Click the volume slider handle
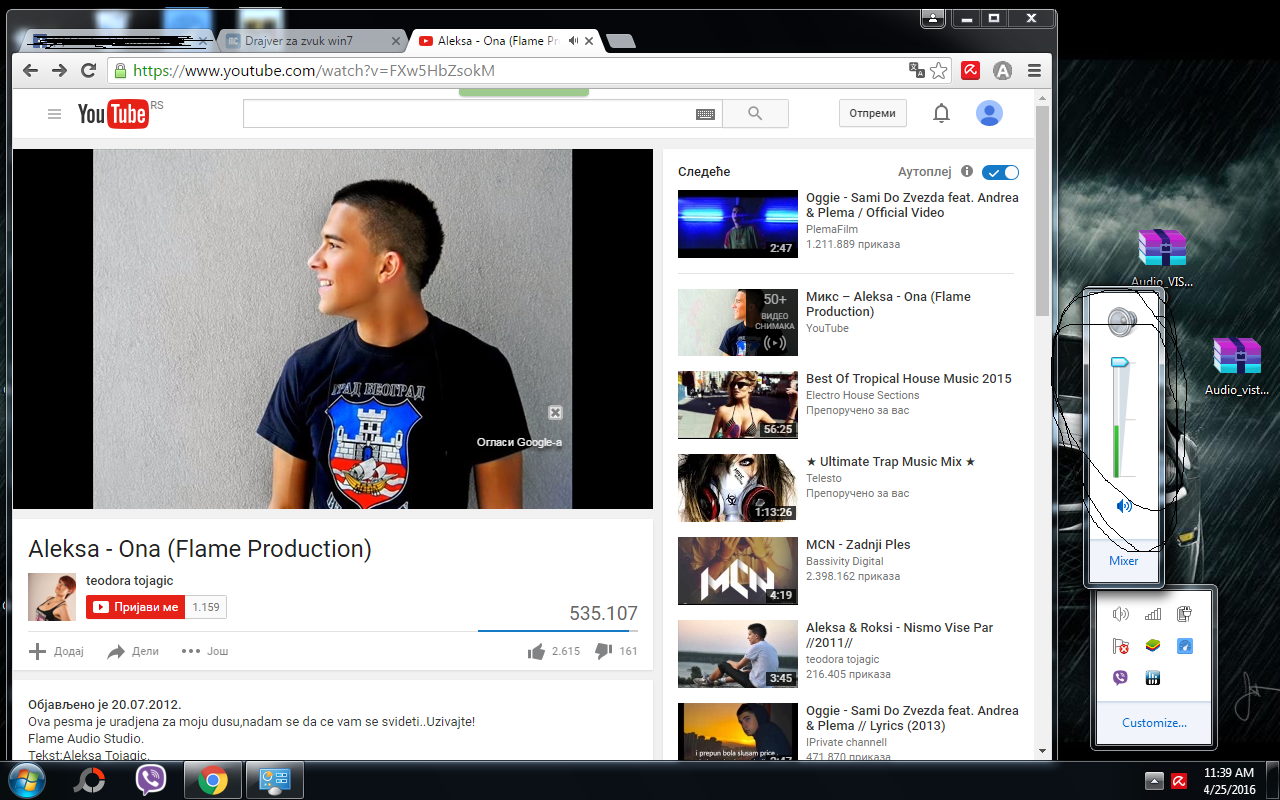 [x=1120, y=362]
